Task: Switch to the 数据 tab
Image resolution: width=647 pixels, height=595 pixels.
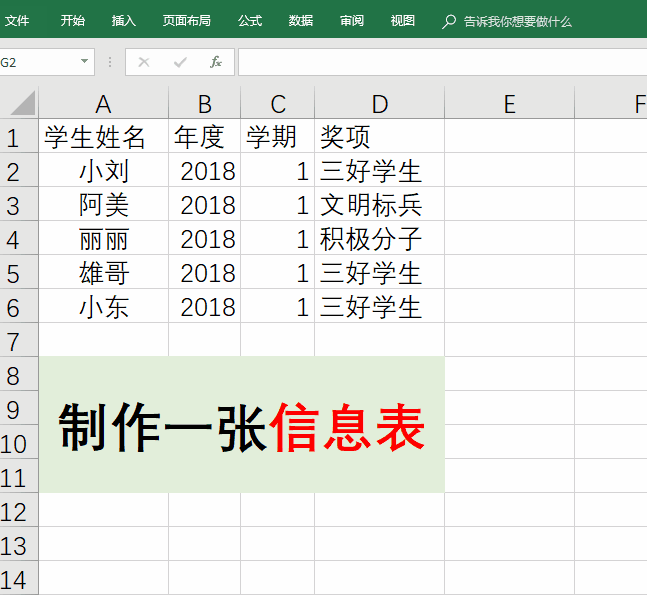Action: point(301,21)
